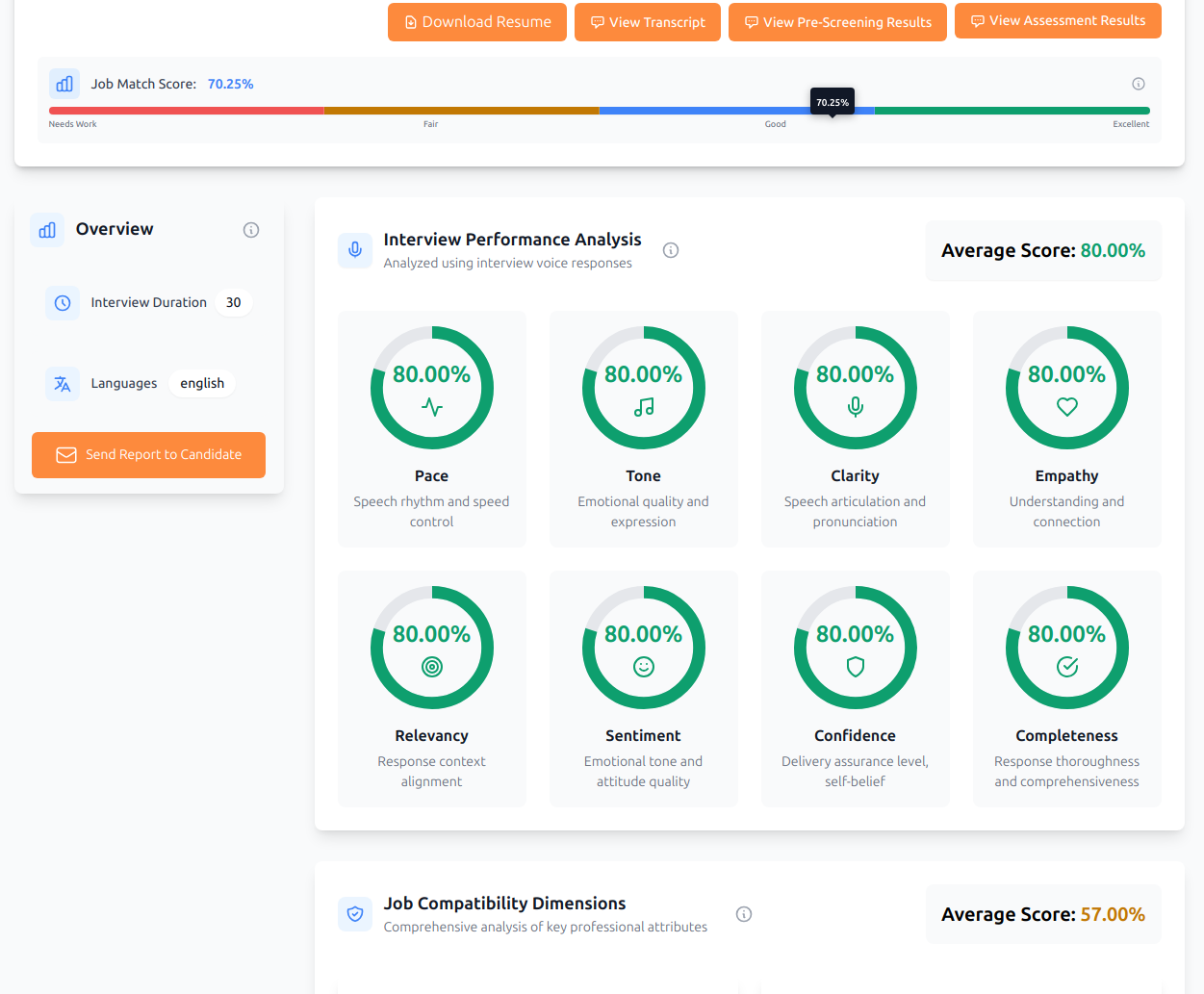This screenshot has height=994, width=1204.
Task: Select the Pace waveform icon
Action: pos(431,407)
